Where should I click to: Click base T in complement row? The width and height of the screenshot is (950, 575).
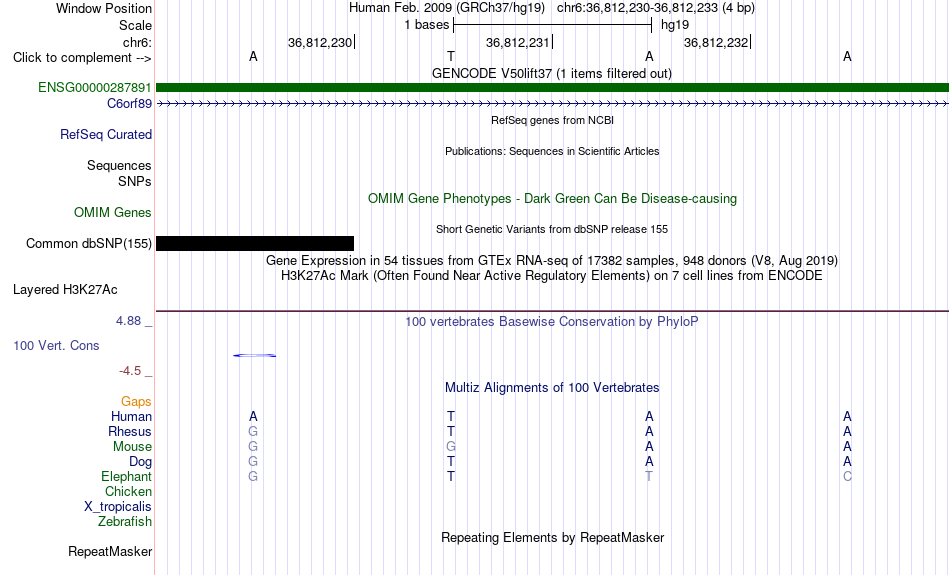(451, 56)
